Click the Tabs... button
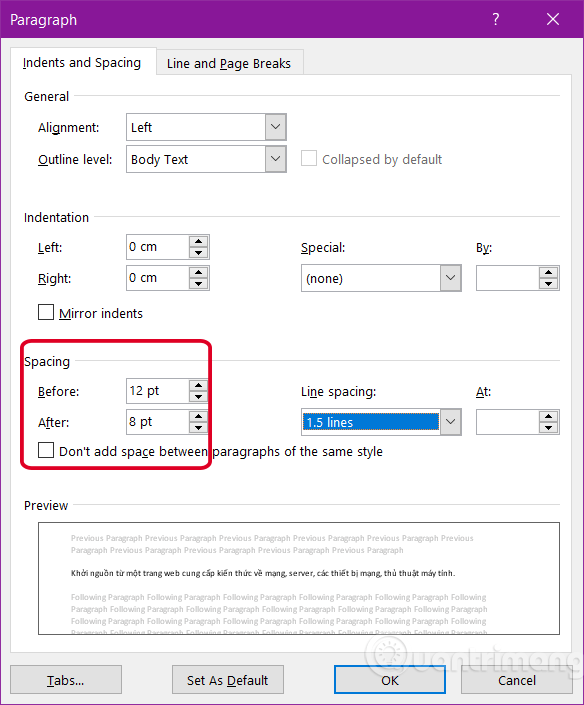This screenshot has height=705, width=584. pyautogui.click(x=66, y=680)
